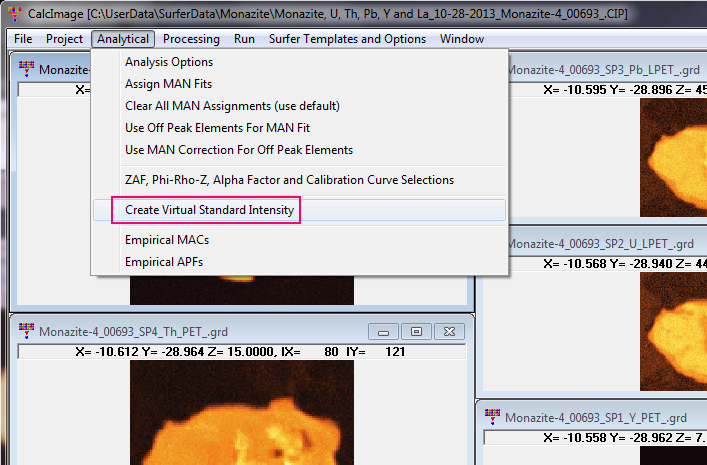Open ZAF, Phi-Rho-Z selections dialog
The height and width of the screenshot is (465, 707).
click(289, 180)
